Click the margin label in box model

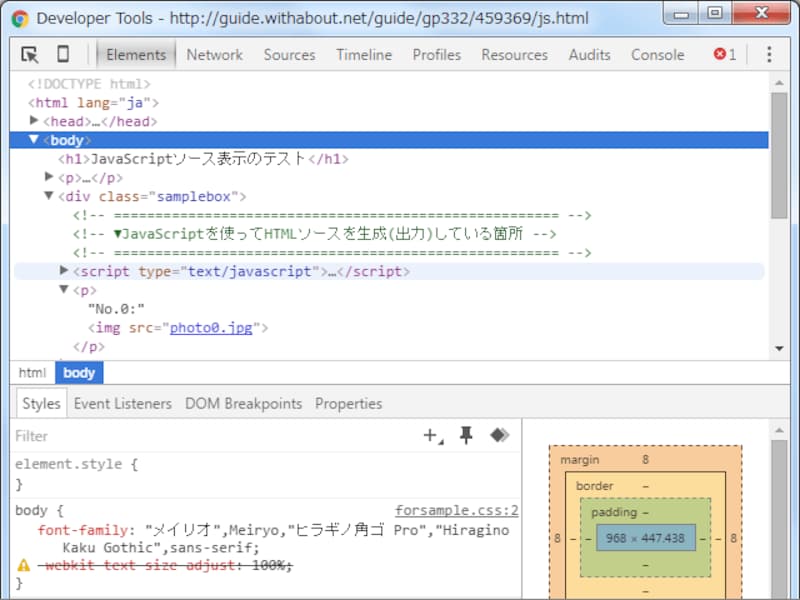580,460
